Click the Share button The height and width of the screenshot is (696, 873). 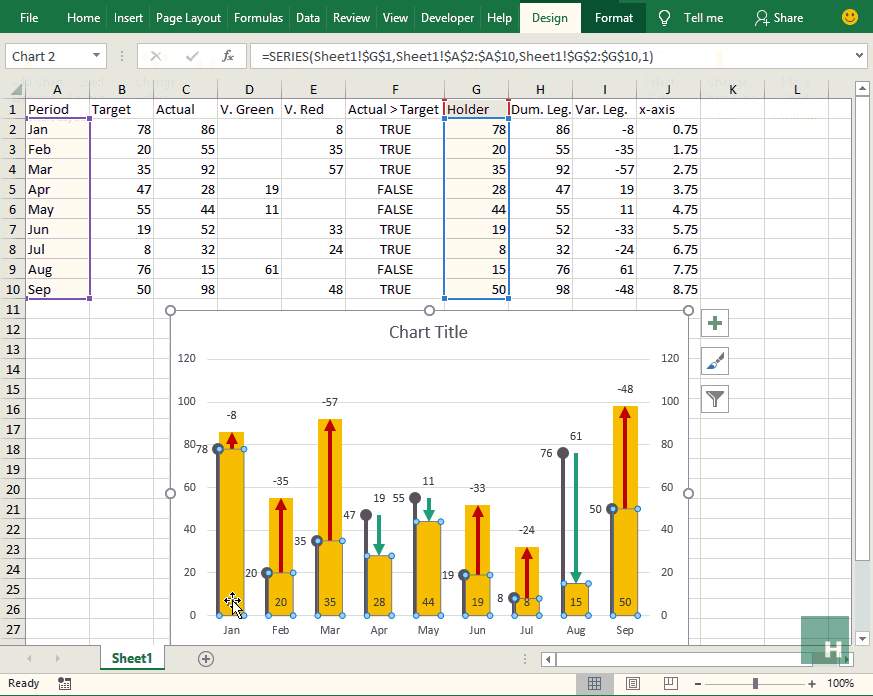point(779,18)
